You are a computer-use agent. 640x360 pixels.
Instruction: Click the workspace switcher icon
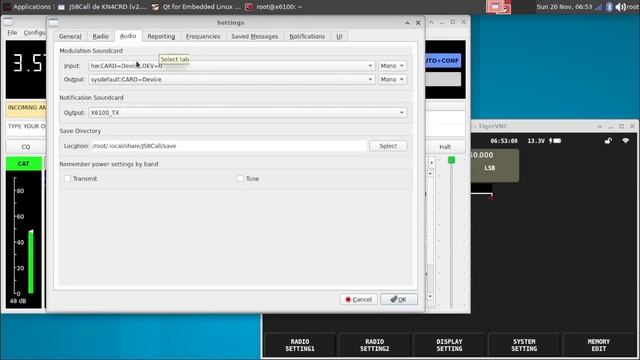click(498, 7)
